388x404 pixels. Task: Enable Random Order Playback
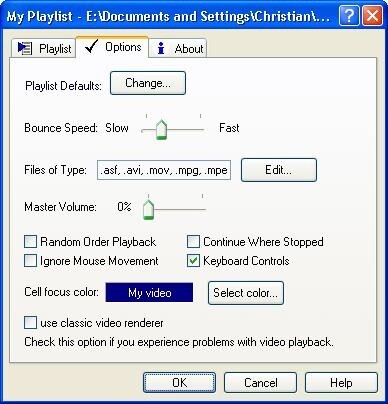click(x=30, y=242)
